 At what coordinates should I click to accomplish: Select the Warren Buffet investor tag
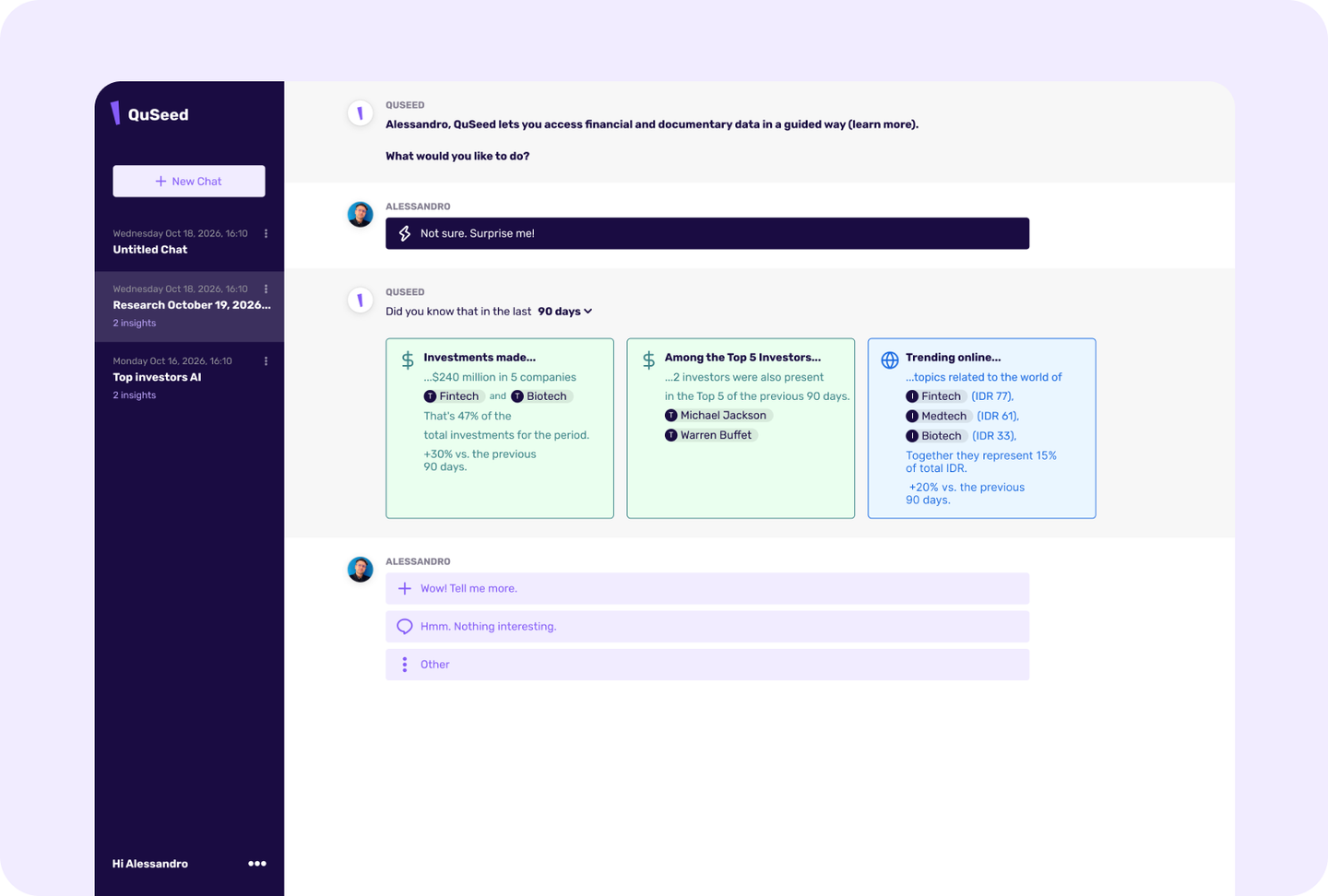pyautogui.click(x=709, y=435)
